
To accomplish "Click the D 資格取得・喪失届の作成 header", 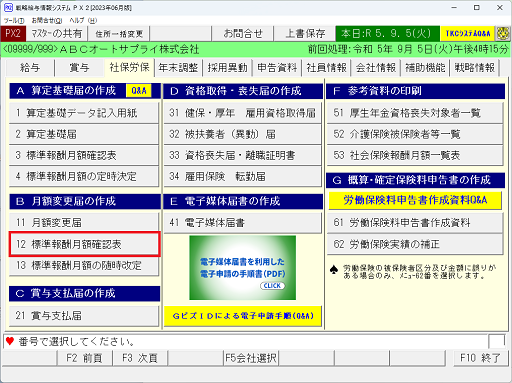I will coord(243,91).
